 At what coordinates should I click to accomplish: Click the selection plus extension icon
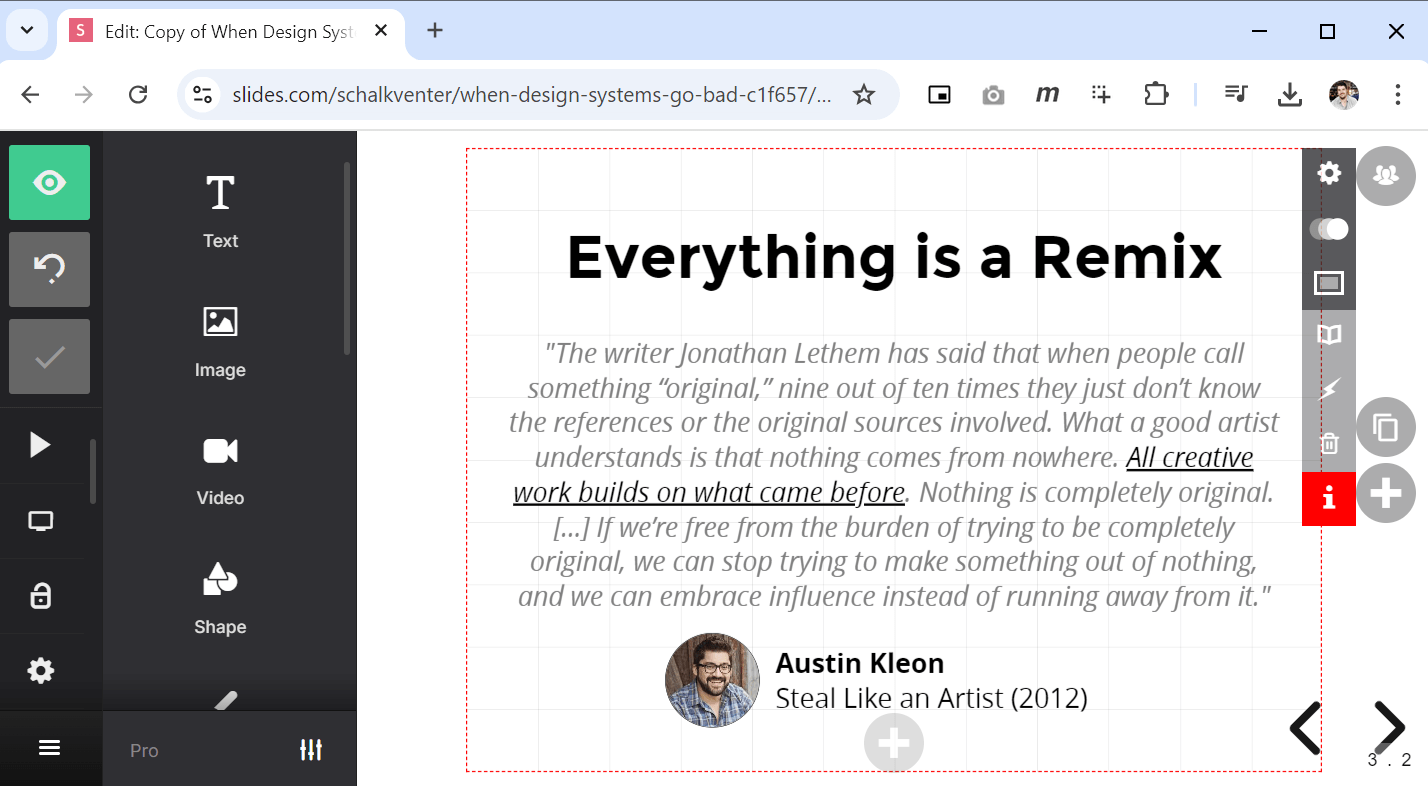click(x=1101, y=95)
